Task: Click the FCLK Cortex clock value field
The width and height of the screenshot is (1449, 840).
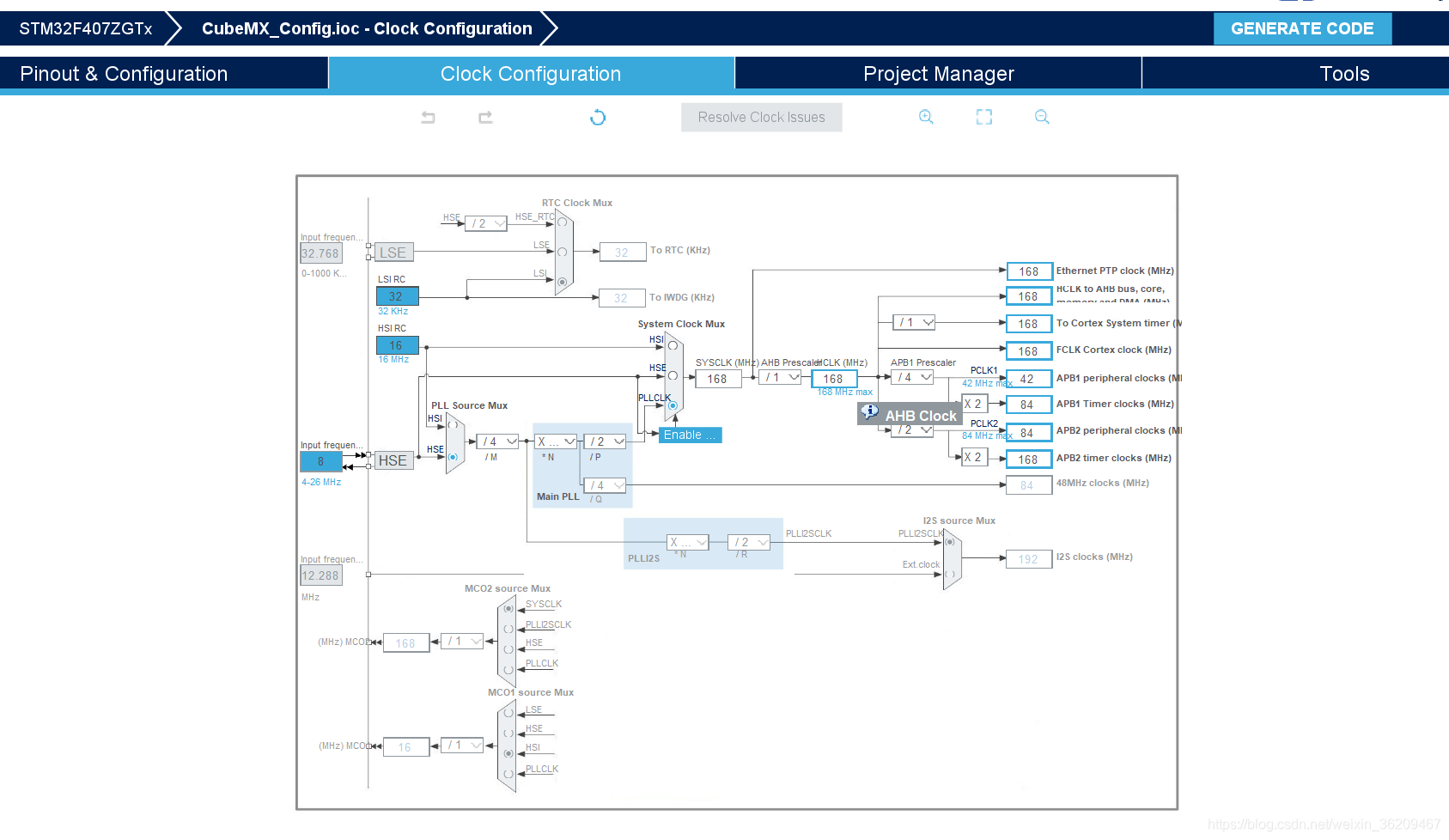Action: pyautogui.click(x=1028, y=351)
